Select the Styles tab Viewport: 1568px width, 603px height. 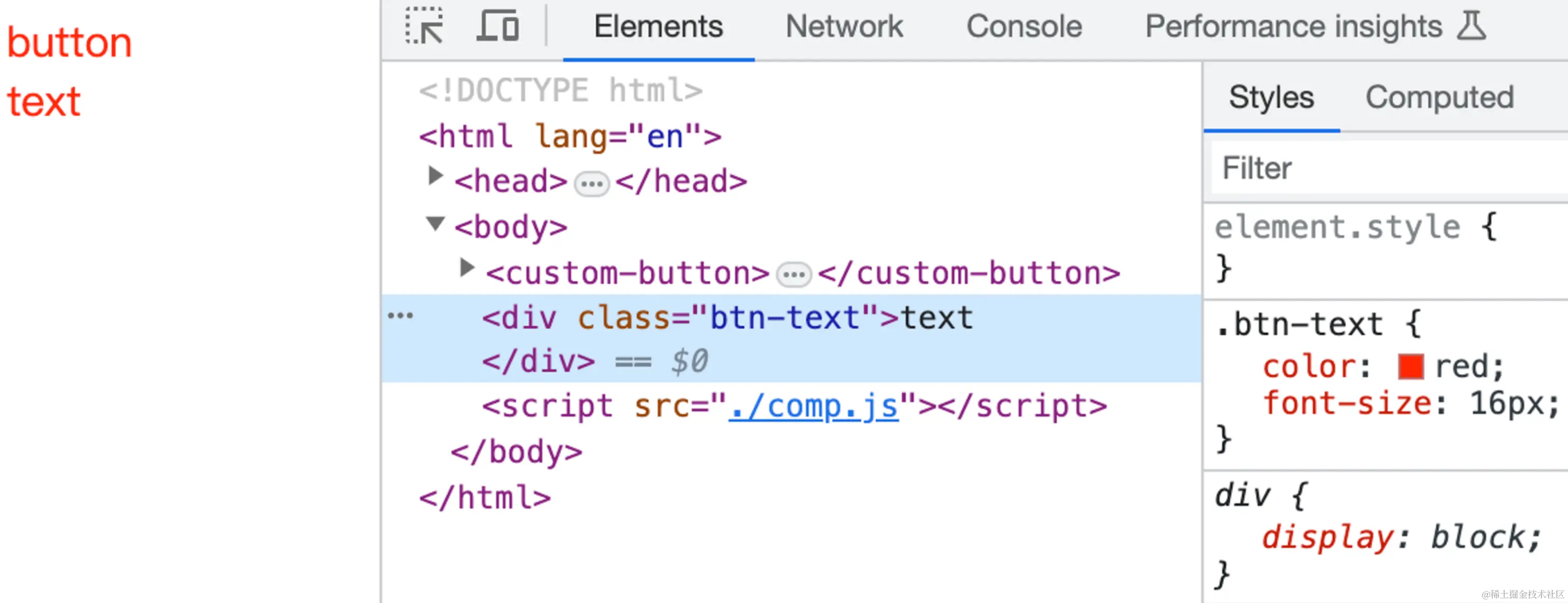point(1271,98)
